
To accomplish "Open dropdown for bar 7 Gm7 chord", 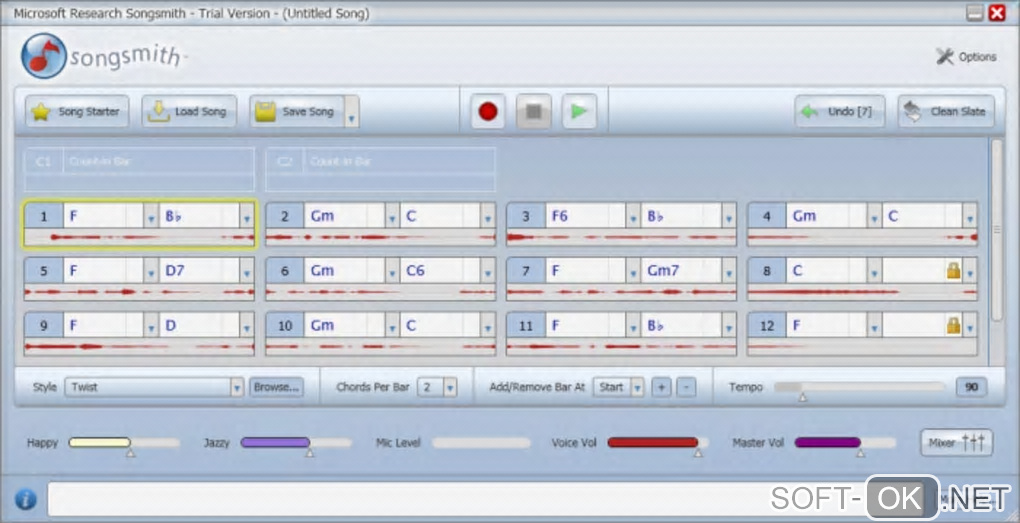I will (729, 272).
